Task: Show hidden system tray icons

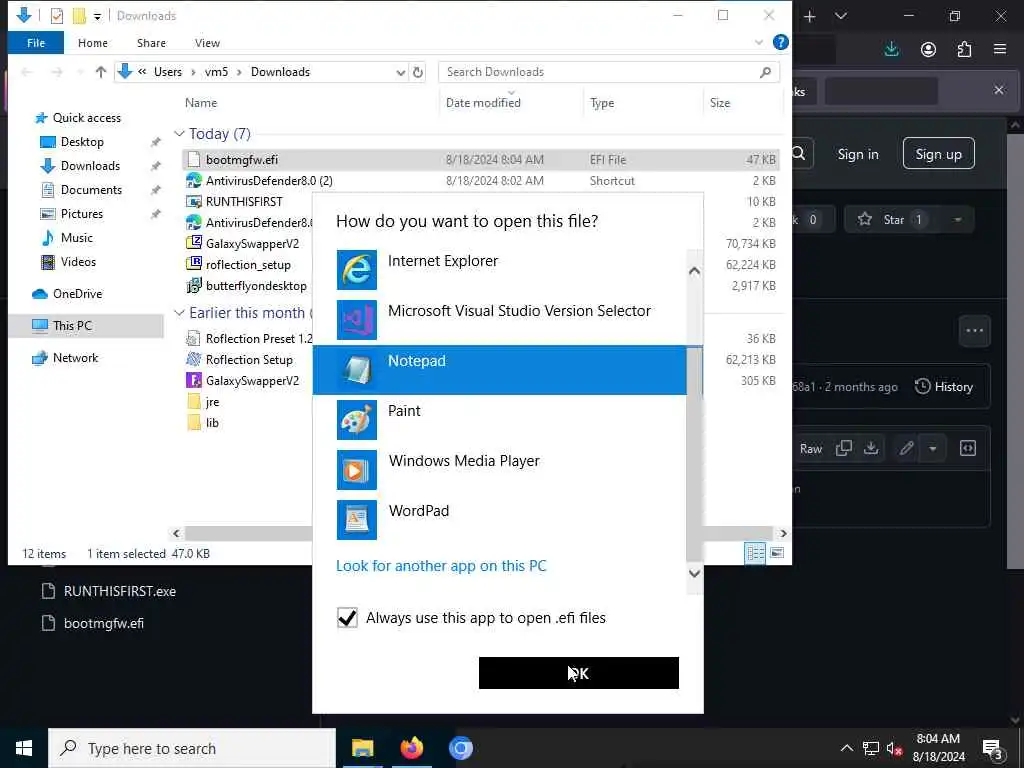Action: pos(846,748)
